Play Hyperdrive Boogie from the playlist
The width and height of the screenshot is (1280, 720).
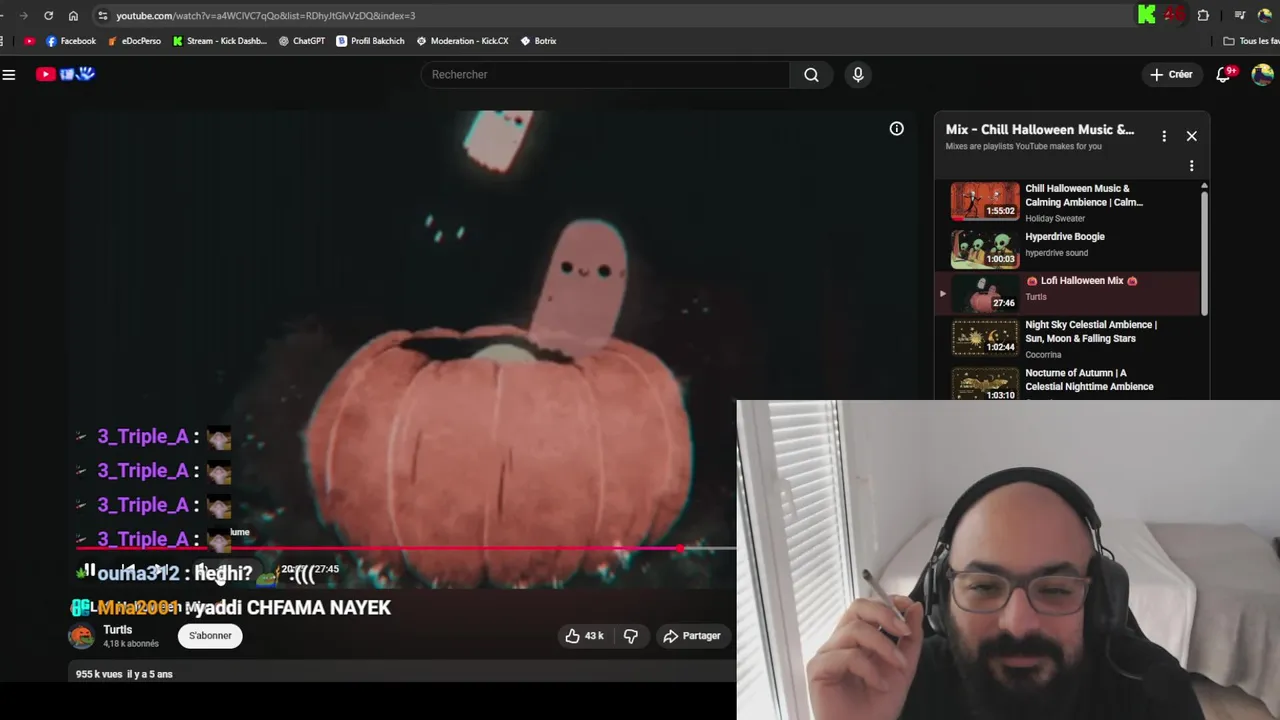point(1068,248)
